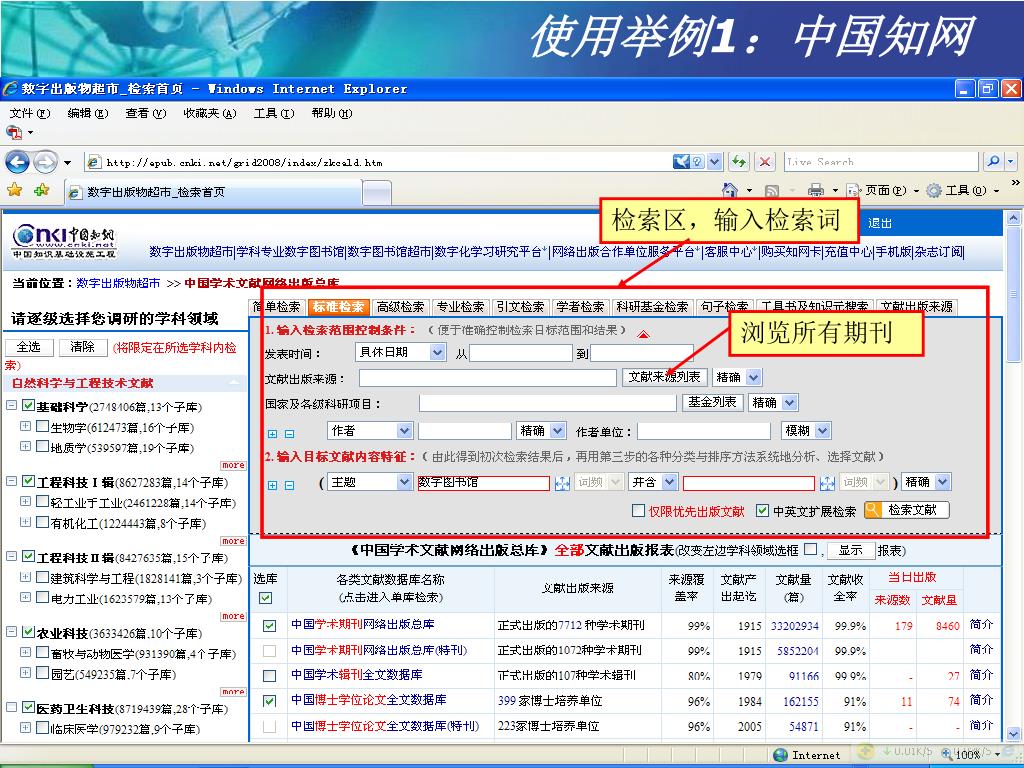The width and height of the screenshot is (1024, 768).
Task: Check the 生物学 checkbox
Action: click(42, 426)
